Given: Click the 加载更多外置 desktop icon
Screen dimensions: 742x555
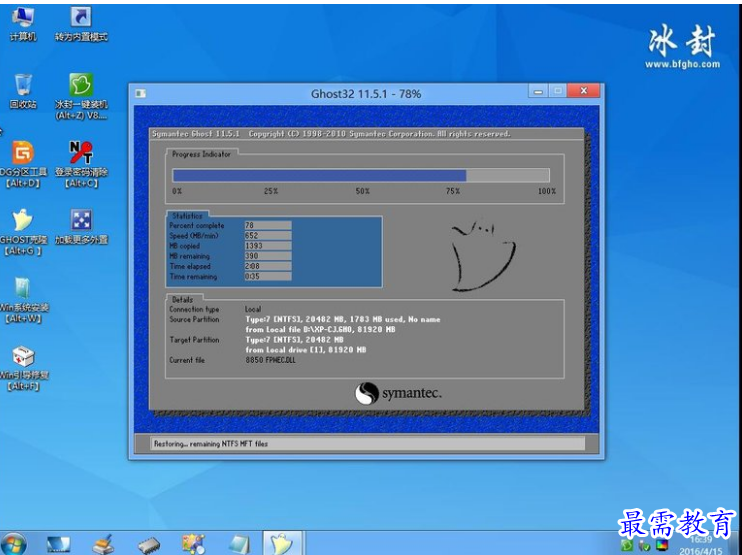Looking at the screenshot, I should coord(81,227).
